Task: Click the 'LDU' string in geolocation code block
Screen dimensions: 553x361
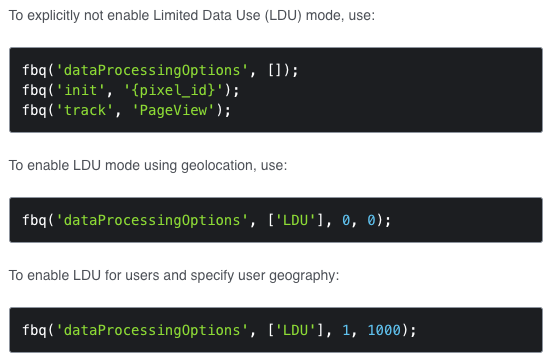Action: (x=295, y=220)
